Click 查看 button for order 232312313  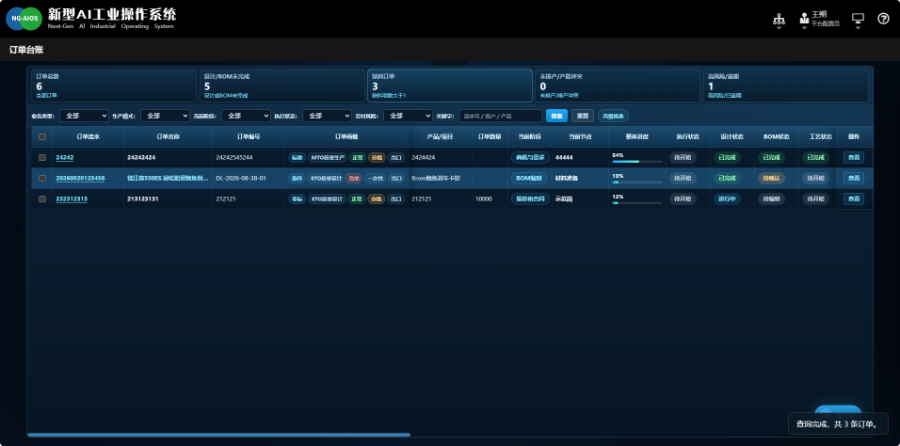pyautogui.click(x=854, y=199)
